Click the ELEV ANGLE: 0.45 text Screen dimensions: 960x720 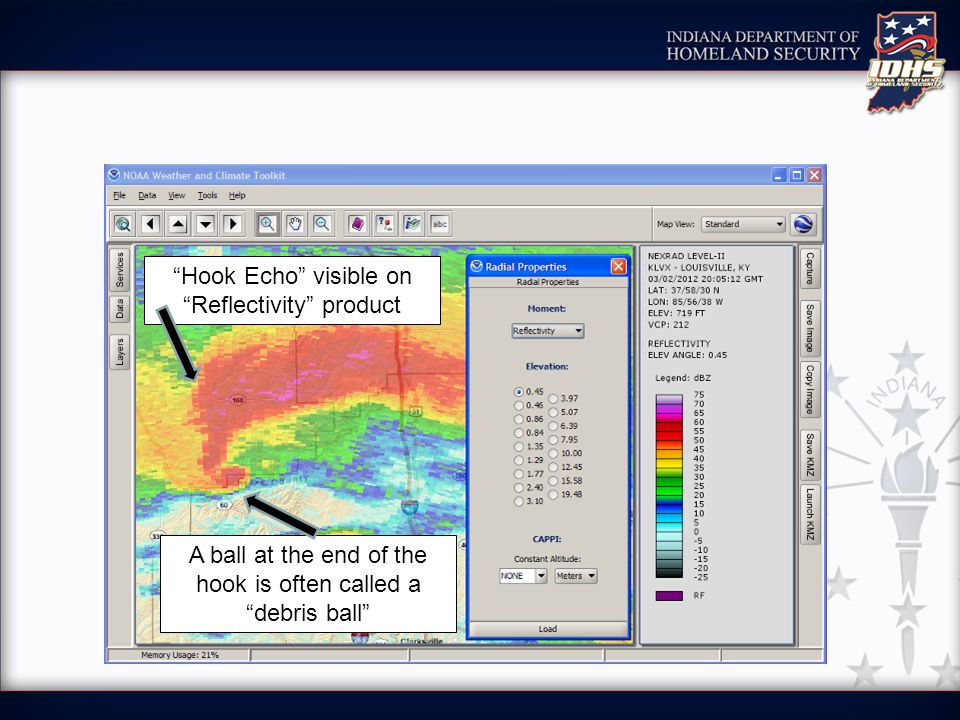[688, 355]
